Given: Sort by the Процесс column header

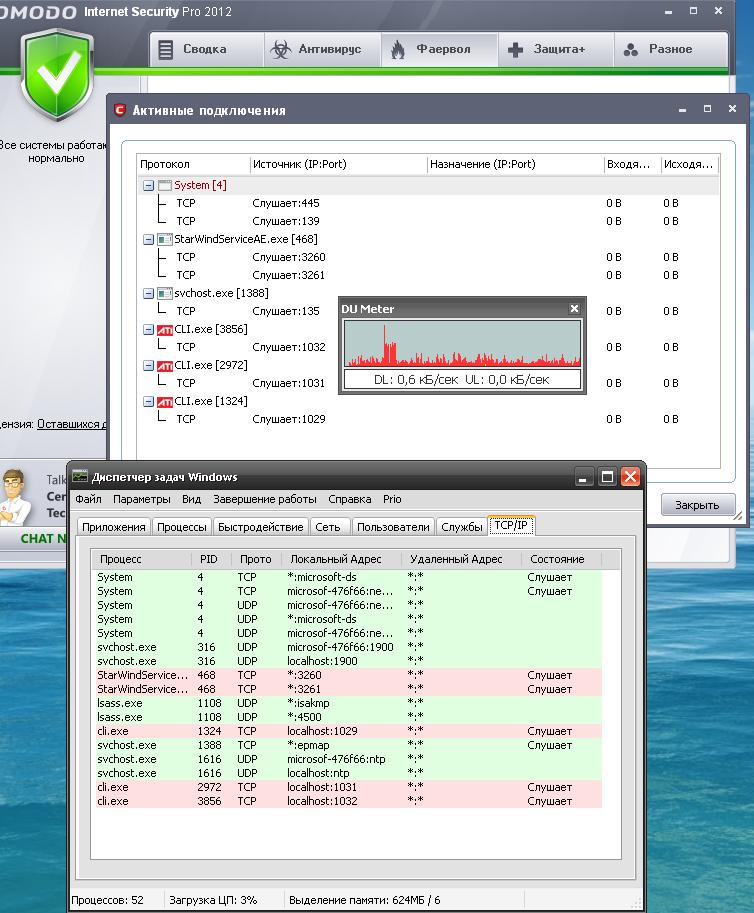Looking at the screenshot, I should [141, 559].
